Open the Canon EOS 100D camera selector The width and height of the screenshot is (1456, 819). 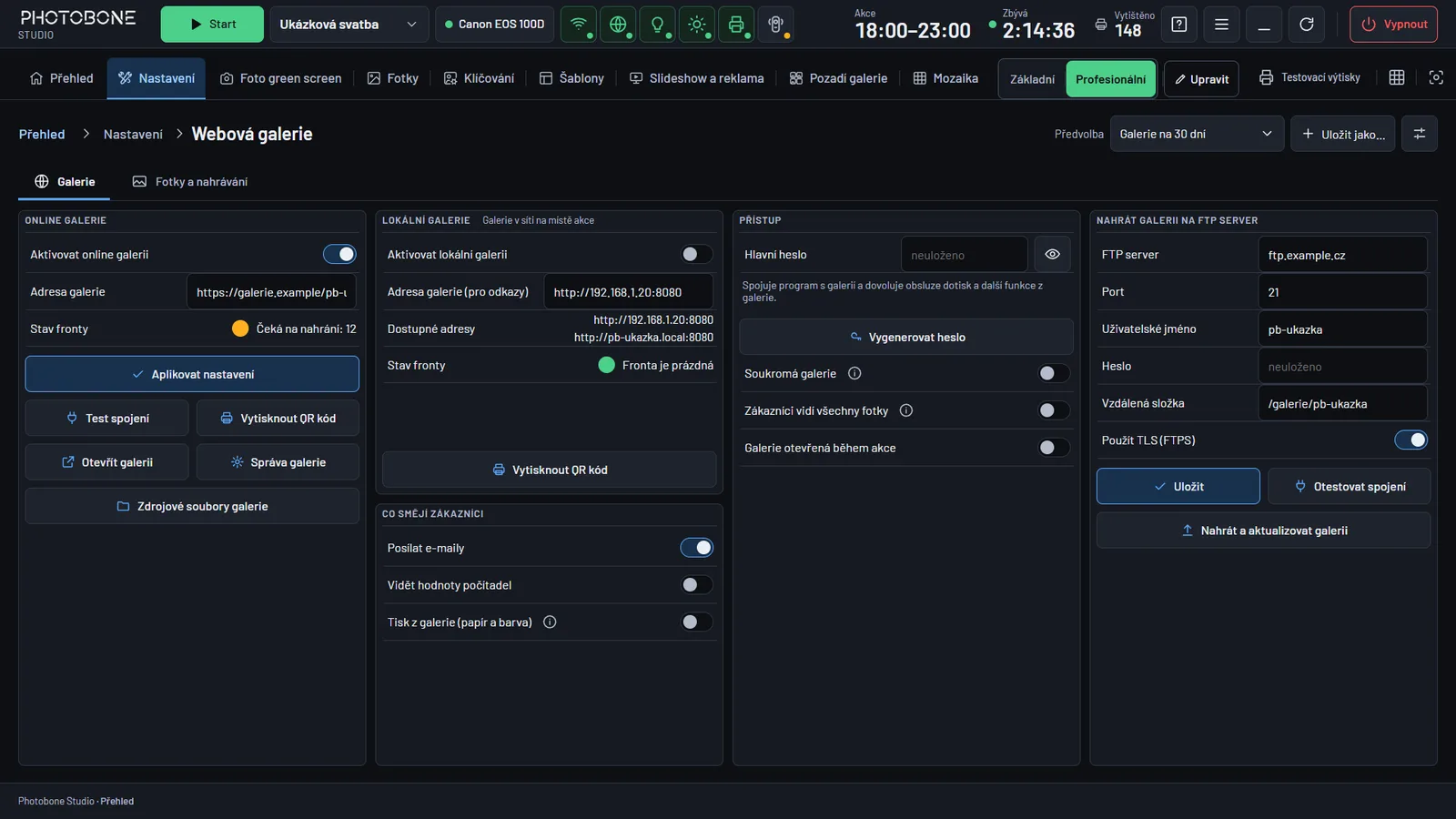[x=494, y=25]
